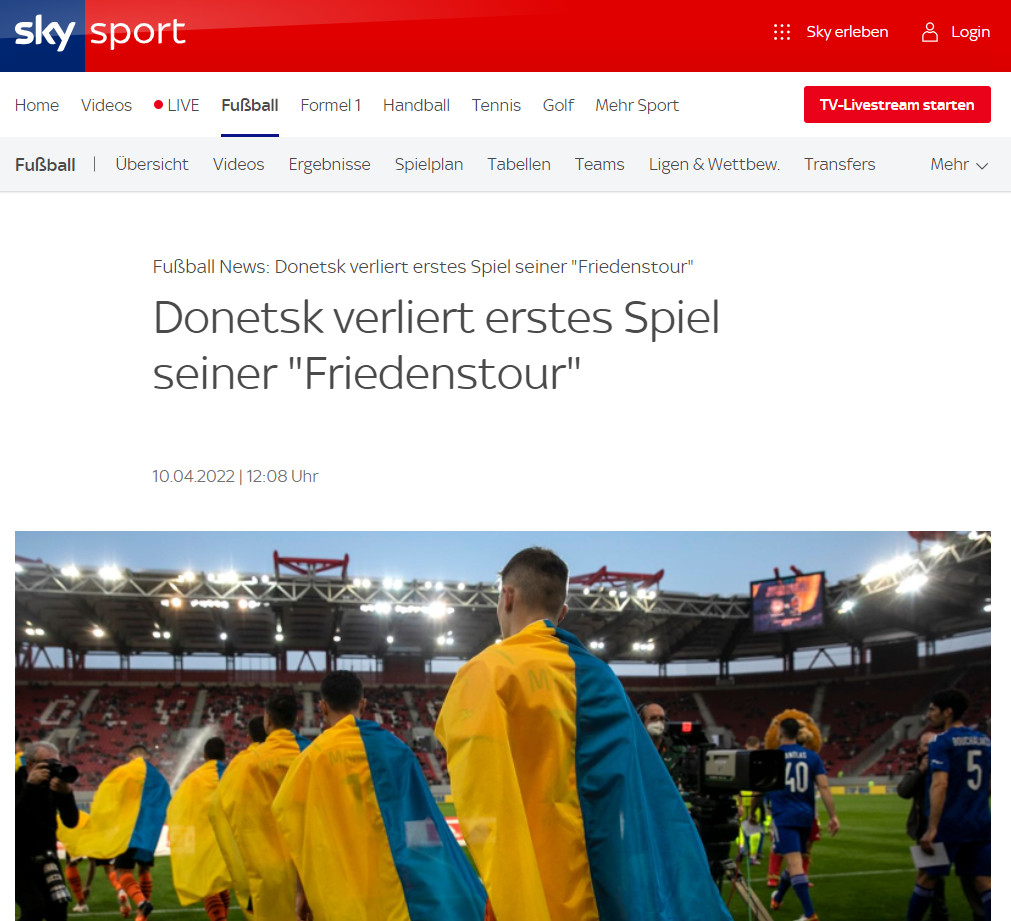Open the Tennis section
This screenshot has height=921, width=1011.
pyautogui.click(x=496, y=105)
